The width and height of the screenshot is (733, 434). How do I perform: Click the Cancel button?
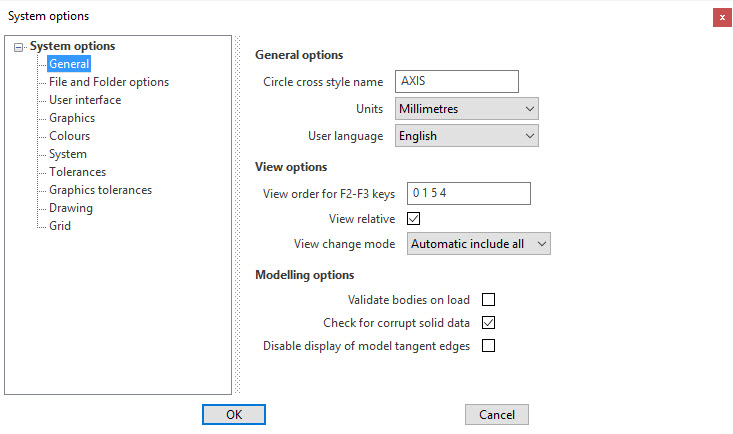pyautogui.click(x=497, y=415)
